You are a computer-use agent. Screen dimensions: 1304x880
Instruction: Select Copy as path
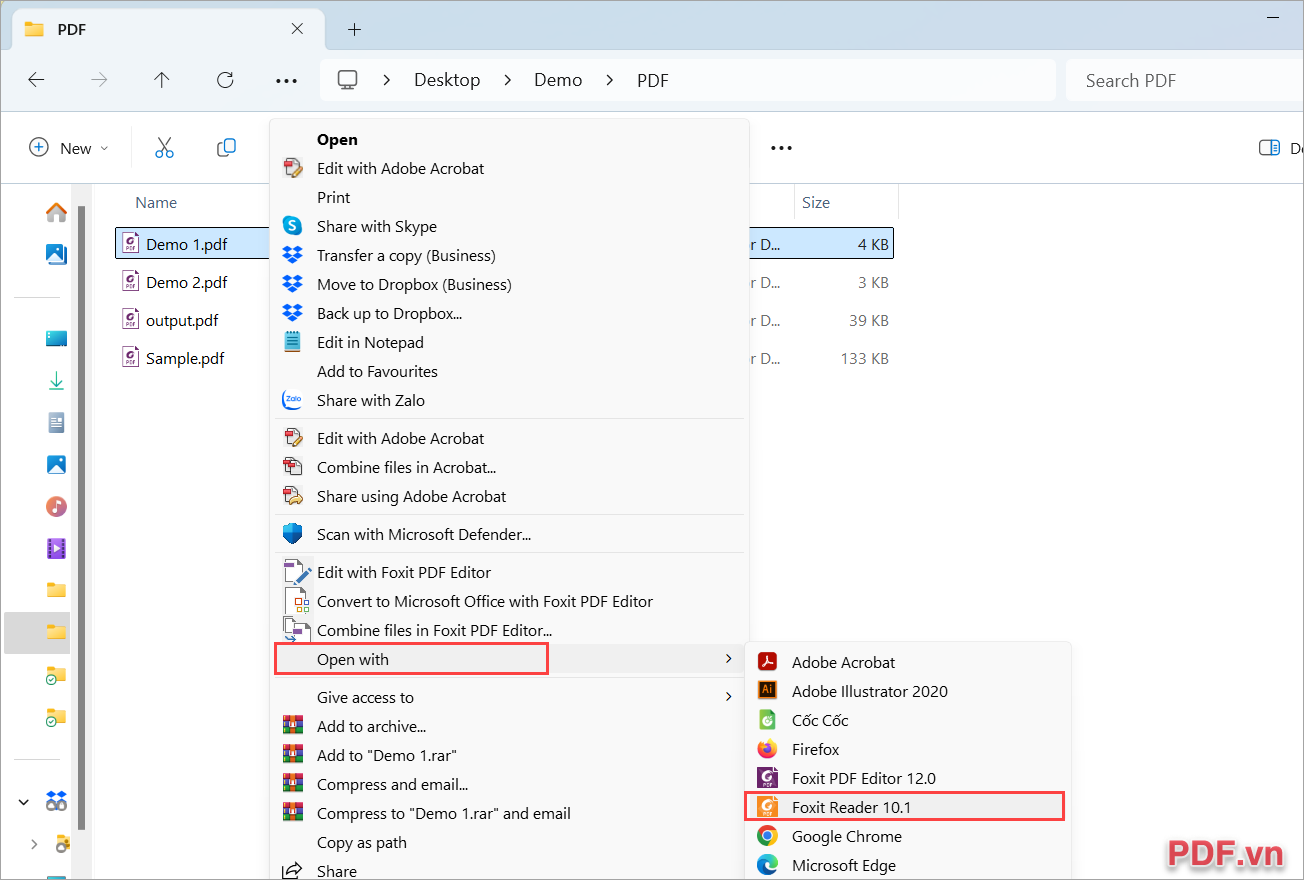[x=362, y=842]
